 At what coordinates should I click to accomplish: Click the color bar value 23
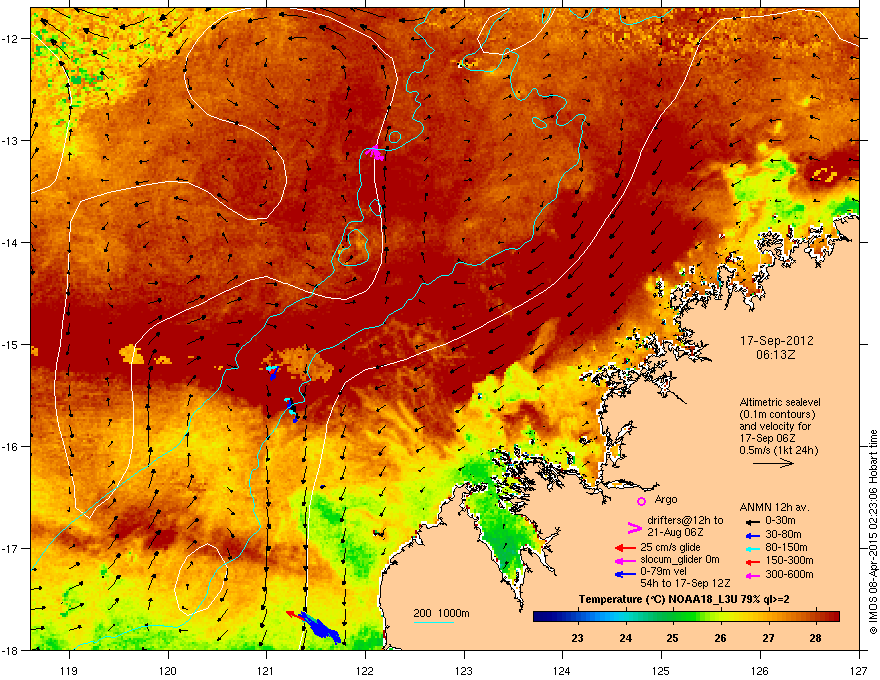577,638
